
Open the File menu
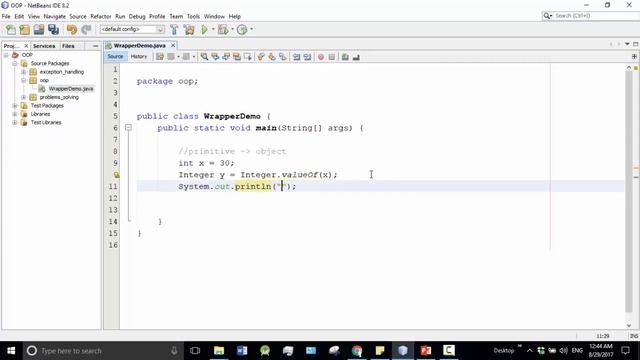coord(6,16)
